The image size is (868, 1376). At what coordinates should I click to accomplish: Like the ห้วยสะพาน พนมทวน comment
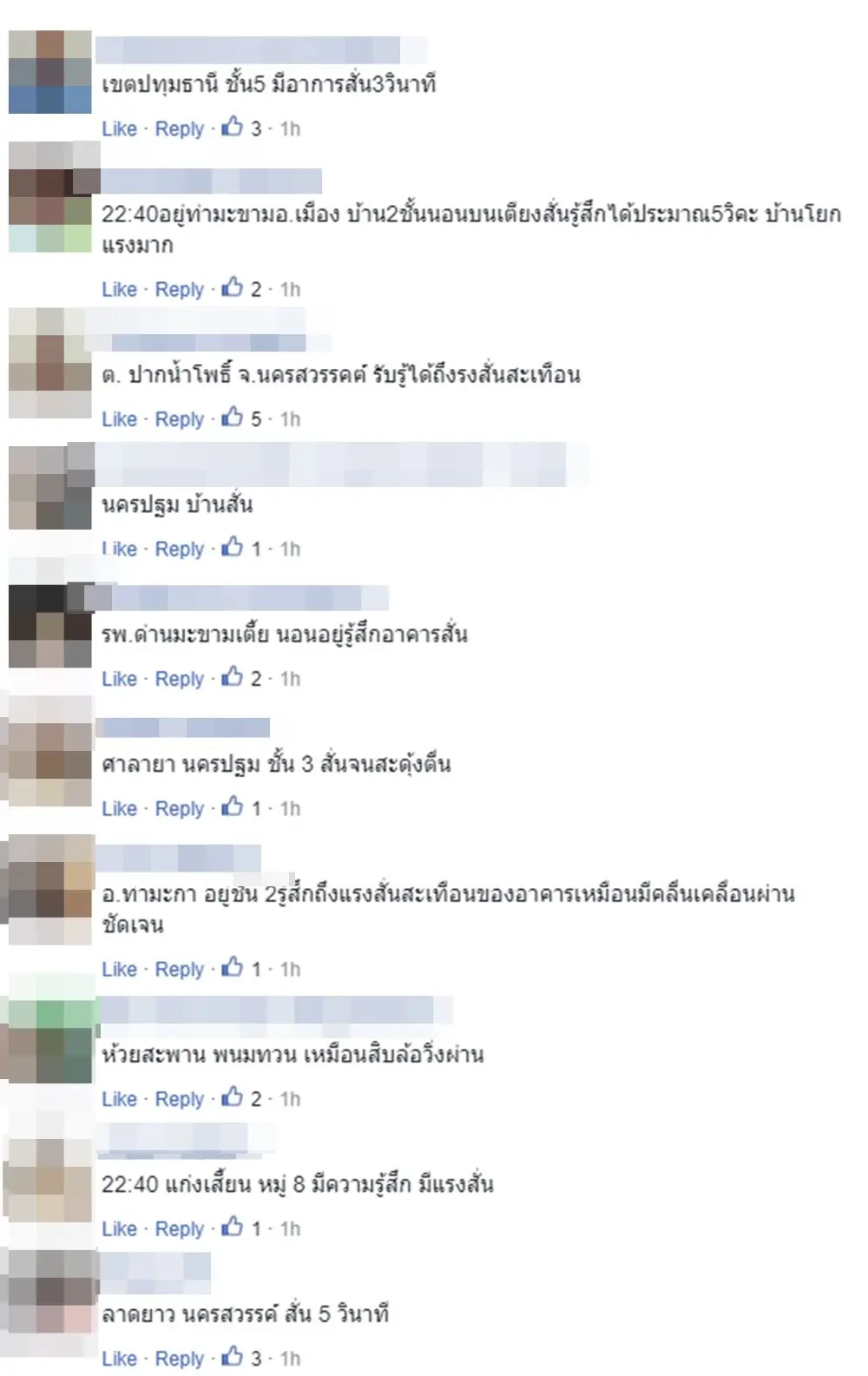pos(120,1099)
